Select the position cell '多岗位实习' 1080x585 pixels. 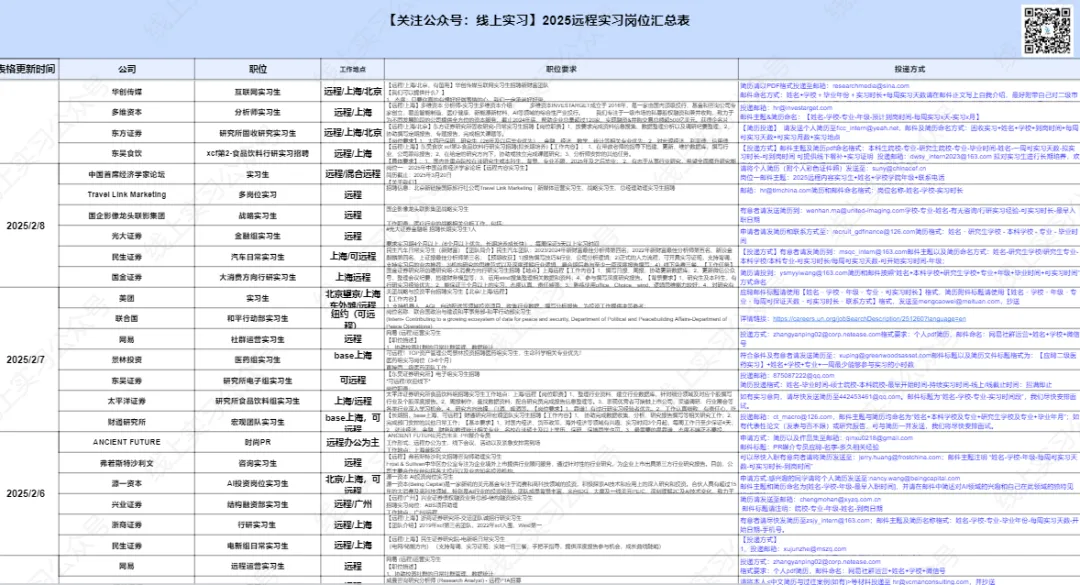click(x=258, y=194)
